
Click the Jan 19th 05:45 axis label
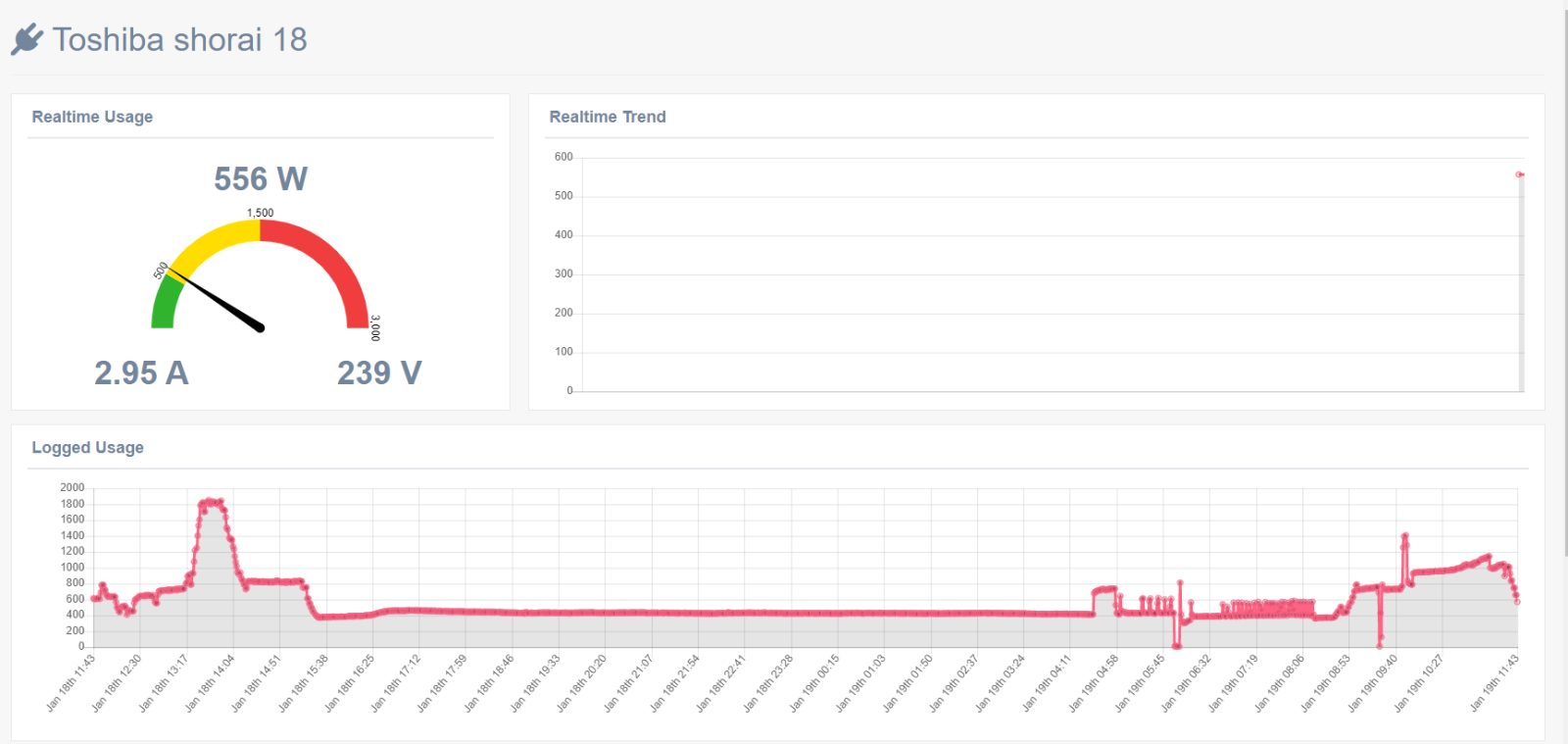1140,683
